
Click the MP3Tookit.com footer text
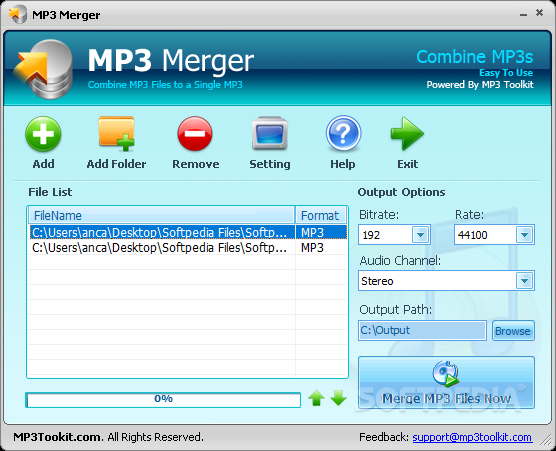58,437
